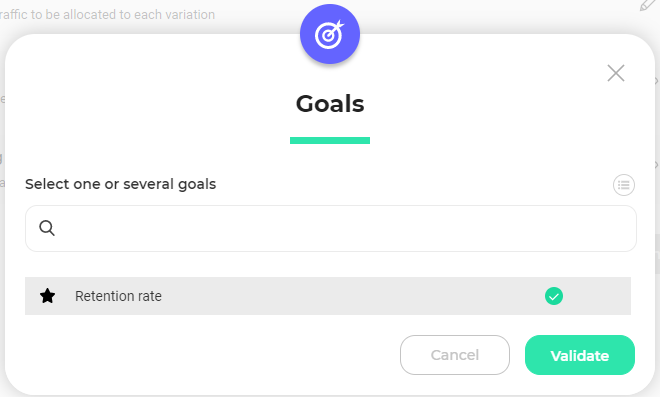Cancel the goal selection
660x397 pixels.
pos(455,355)
